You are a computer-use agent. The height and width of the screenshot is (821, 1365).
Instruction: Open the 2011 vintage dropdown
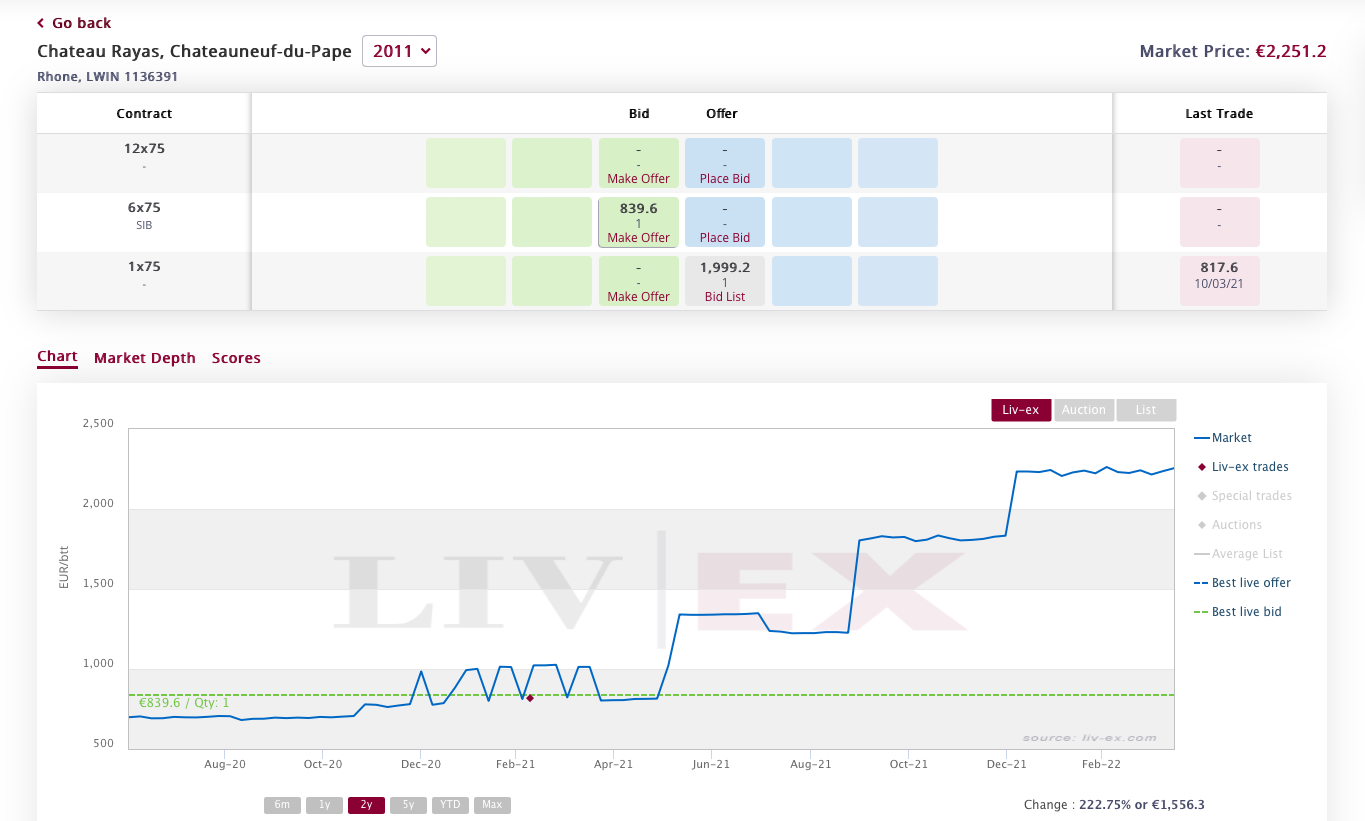399,51
